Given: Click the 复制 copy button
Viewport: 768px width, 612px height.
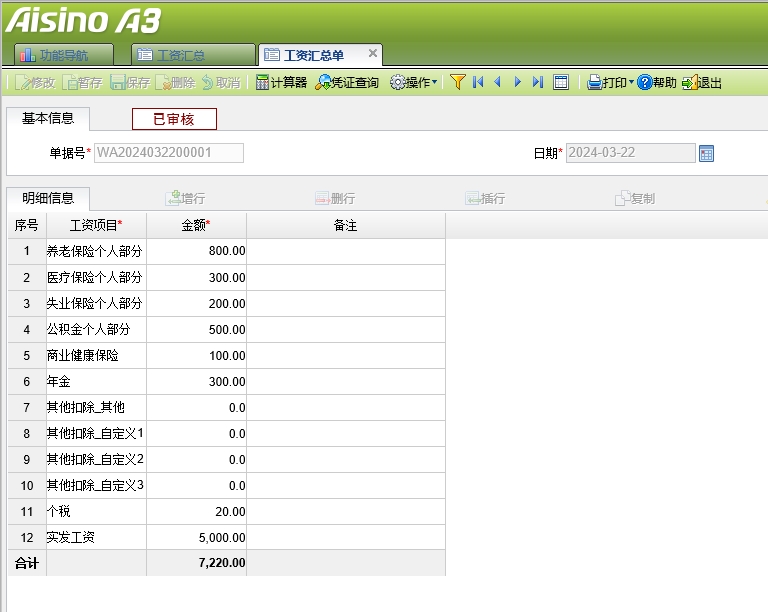Looking at the screenshot, I should click(635, 198).
